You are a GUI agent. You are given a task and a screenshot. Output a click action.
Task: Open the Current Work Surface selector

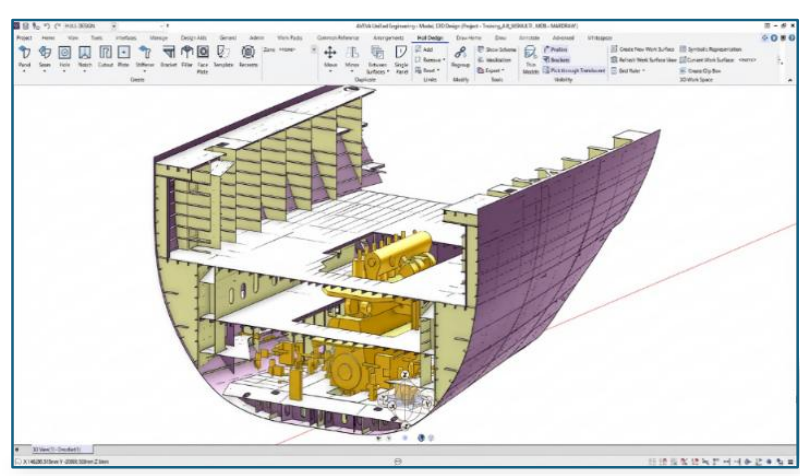click(717, 60)
